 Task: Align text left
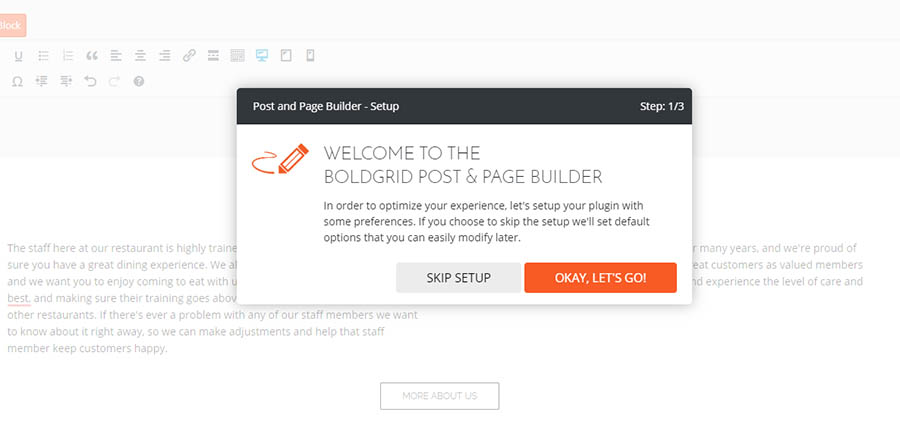[x=116, y=56]
